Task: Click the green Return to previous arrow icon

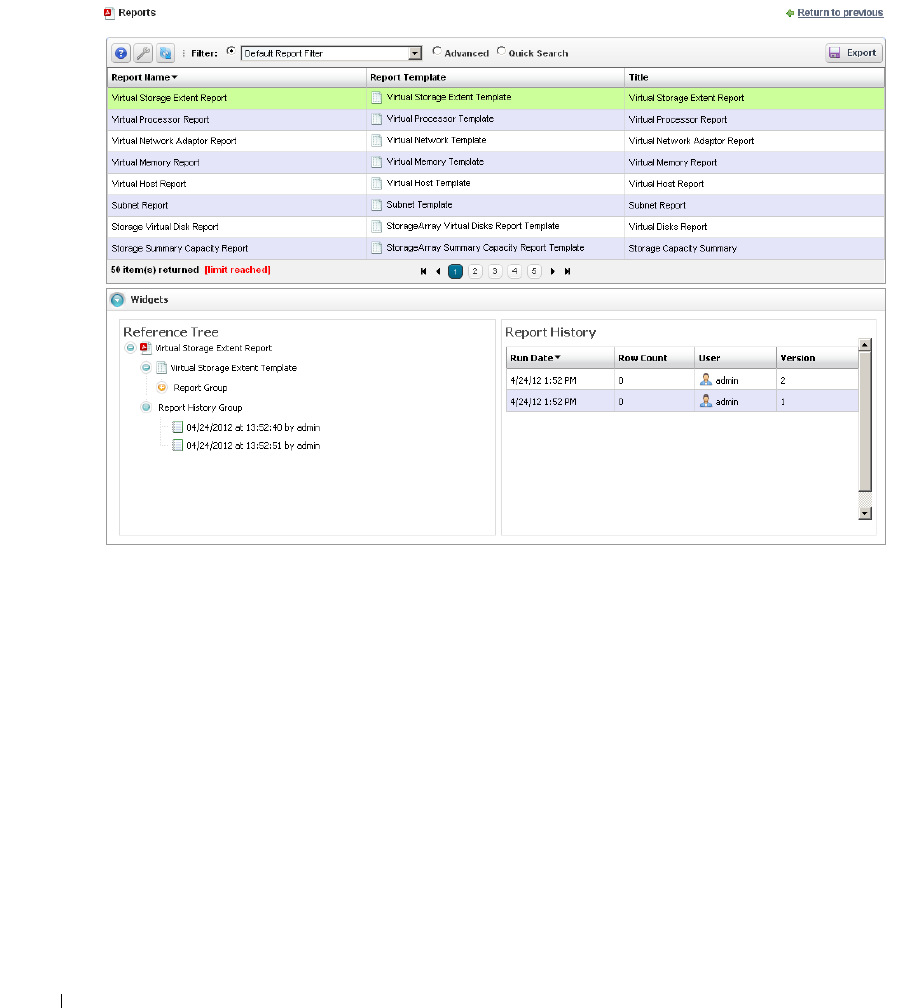Action: click(x=790, y=13)
